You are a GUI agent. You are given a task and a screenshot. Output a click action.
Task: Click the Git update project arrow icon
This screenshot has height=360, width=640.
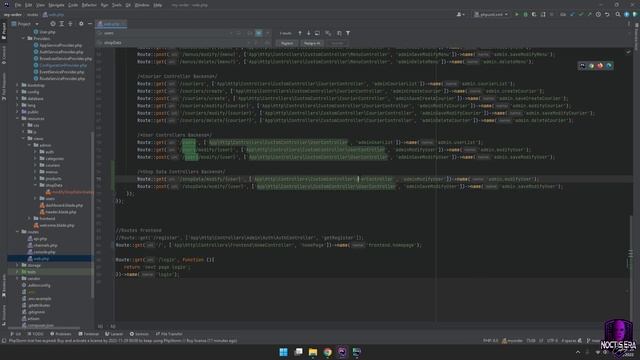pyautogui.click(x=572, y=14)
